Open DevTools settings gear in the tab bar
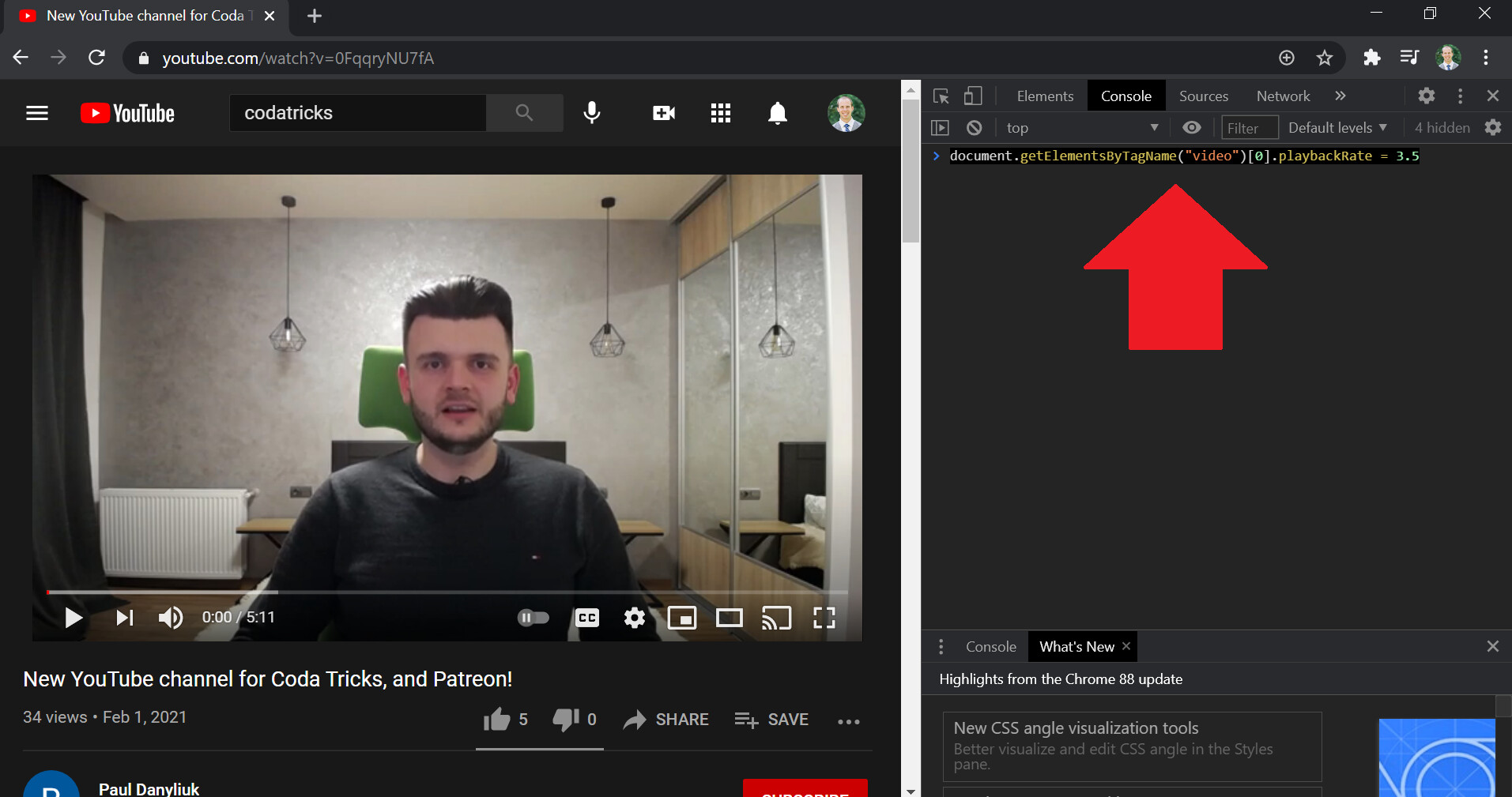1512x797 pixels. pos(1427,96)
